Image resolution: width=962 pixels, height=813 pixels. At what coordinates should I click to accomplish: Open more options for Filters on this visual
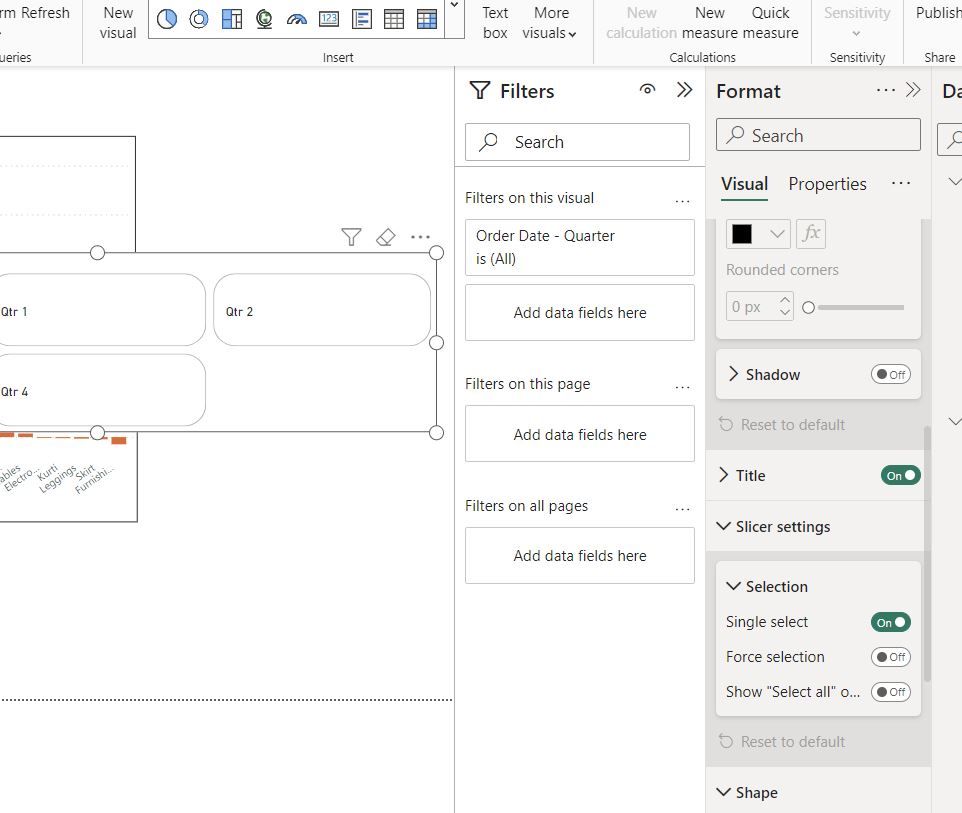pyautogui.click(x=682, y=201)
